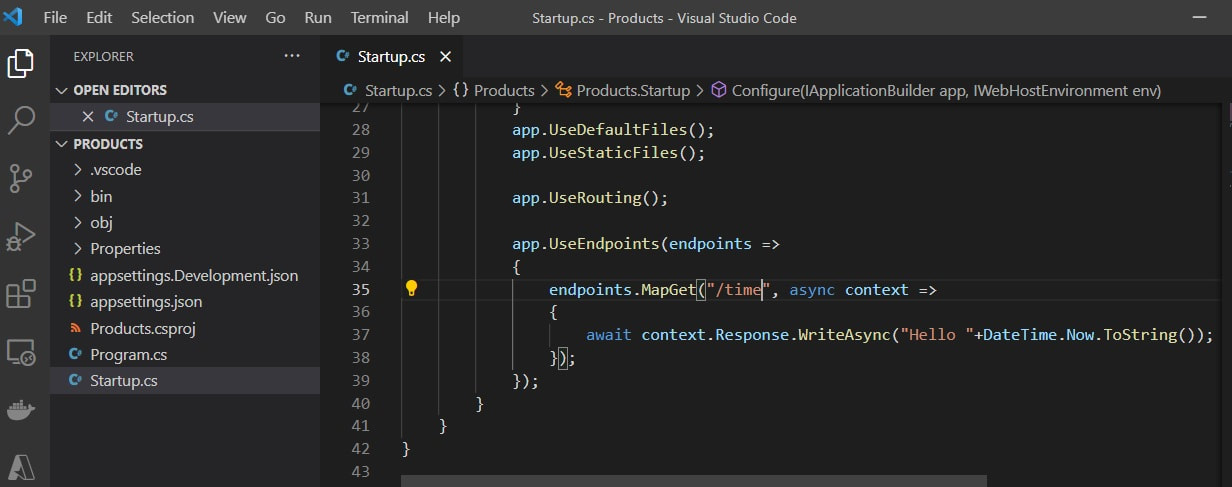This screenshot has width=1232, height=487.
Task: Click the "/time" string on line 35
Action: coord(736,289)
